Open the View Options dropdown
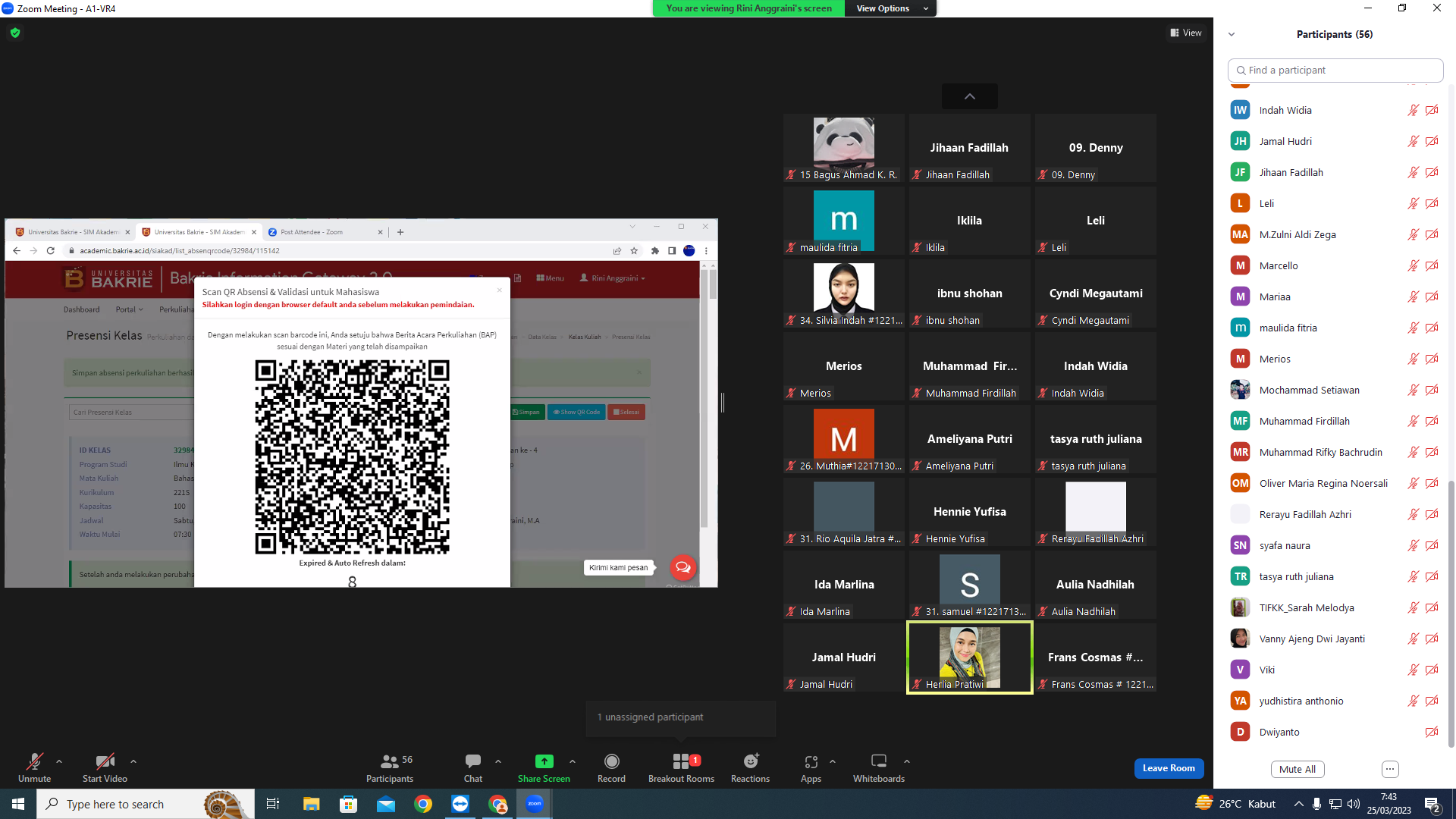This screenshot has width=1456, height=819. 891,8
